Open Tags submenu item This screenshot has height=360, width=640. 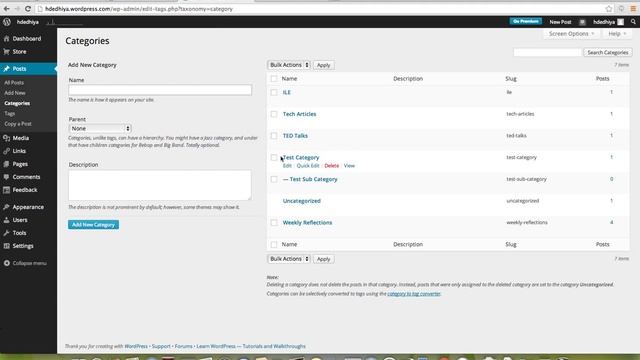(x=9, y=113)
